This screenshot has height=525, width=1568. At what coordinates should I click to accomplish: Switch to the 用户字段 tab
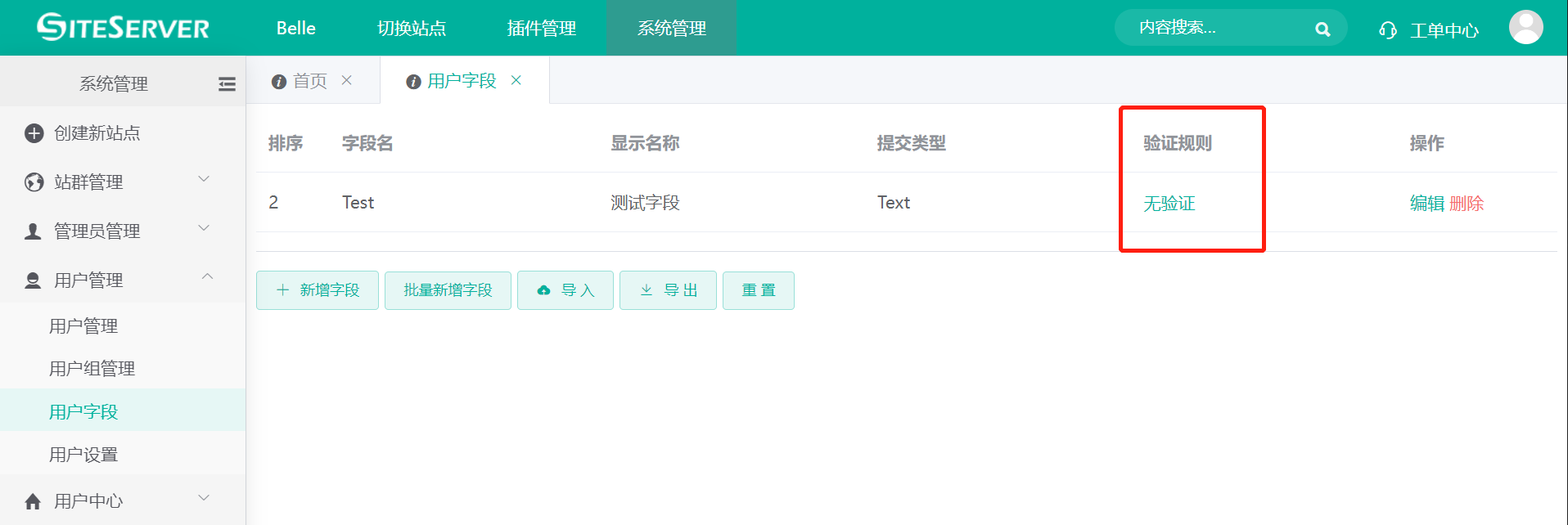tap(464, 80)
